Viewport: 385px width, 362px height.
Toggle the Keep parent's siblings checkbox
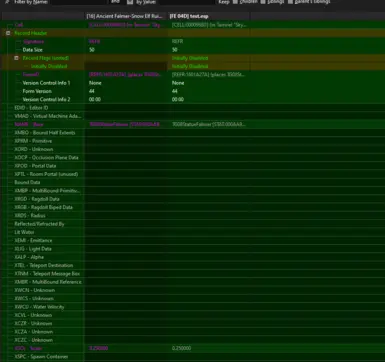click(290, 2)
